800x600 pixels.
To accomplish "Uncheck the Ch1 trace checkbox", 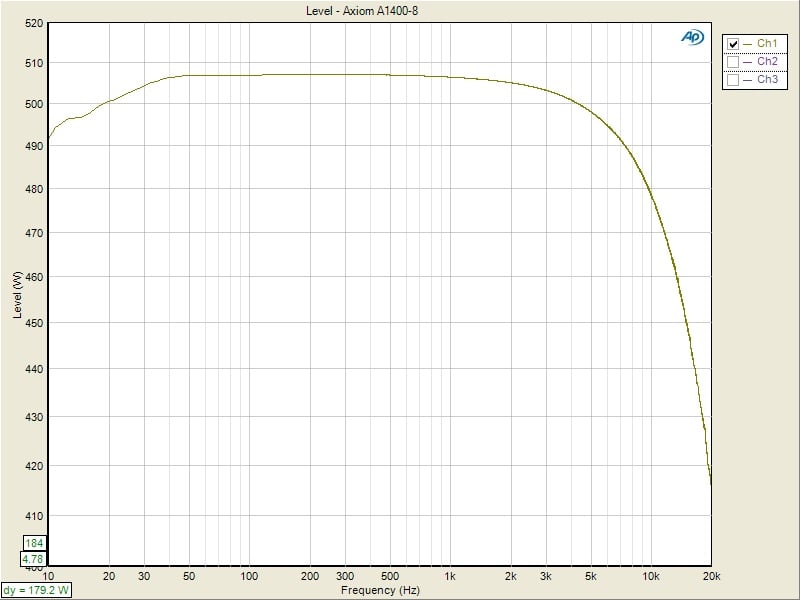I will (x=733, y=44).
